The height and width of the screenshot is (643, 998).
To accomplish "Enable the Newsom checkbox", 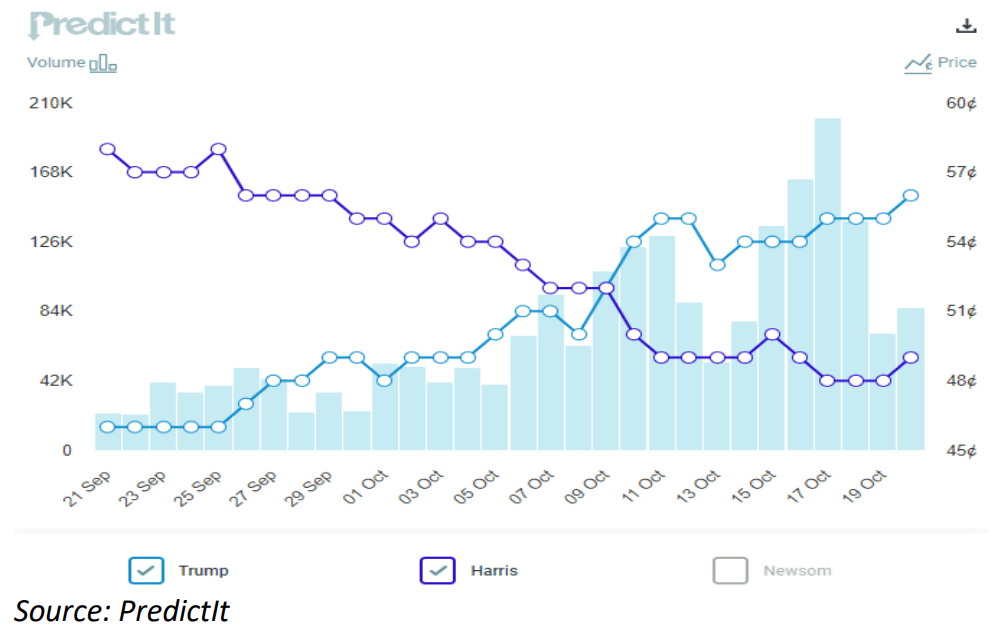I will point(730,570).
